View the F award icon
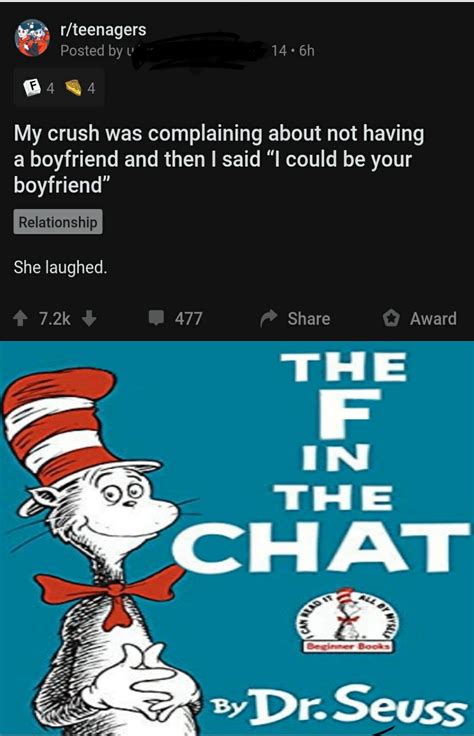The width and height of the screenshot is (474, 736). [x=32, y=87]
